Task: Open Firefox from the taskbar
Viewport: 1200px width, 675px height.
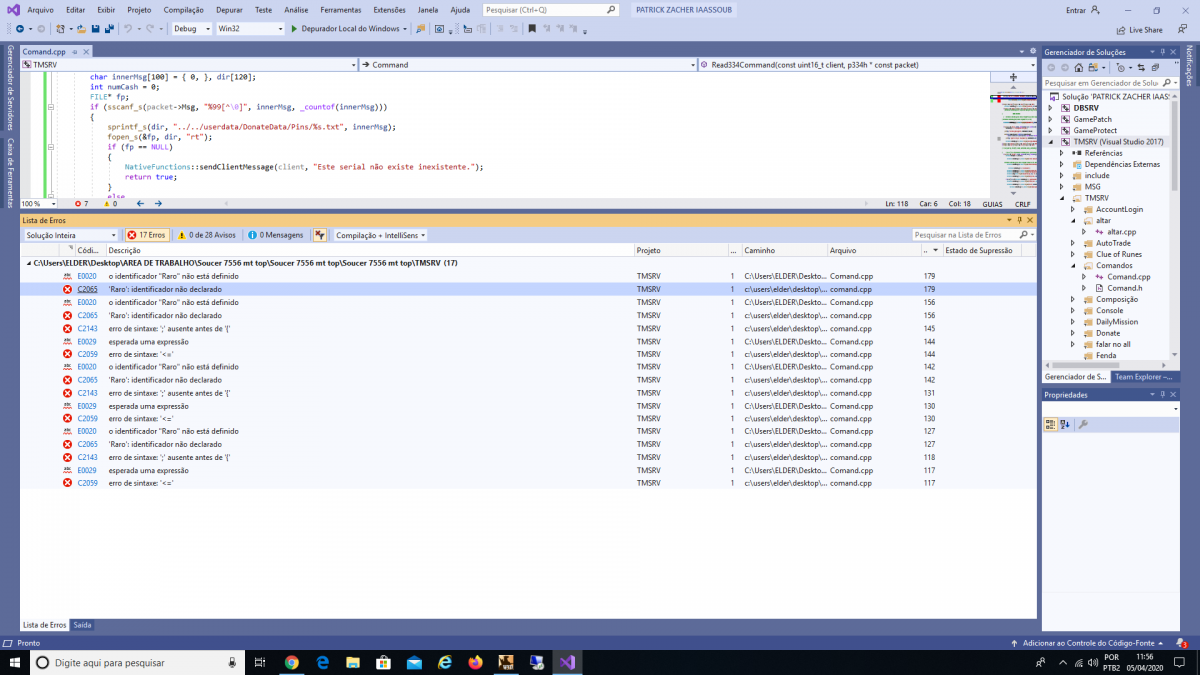Action: 475,662
